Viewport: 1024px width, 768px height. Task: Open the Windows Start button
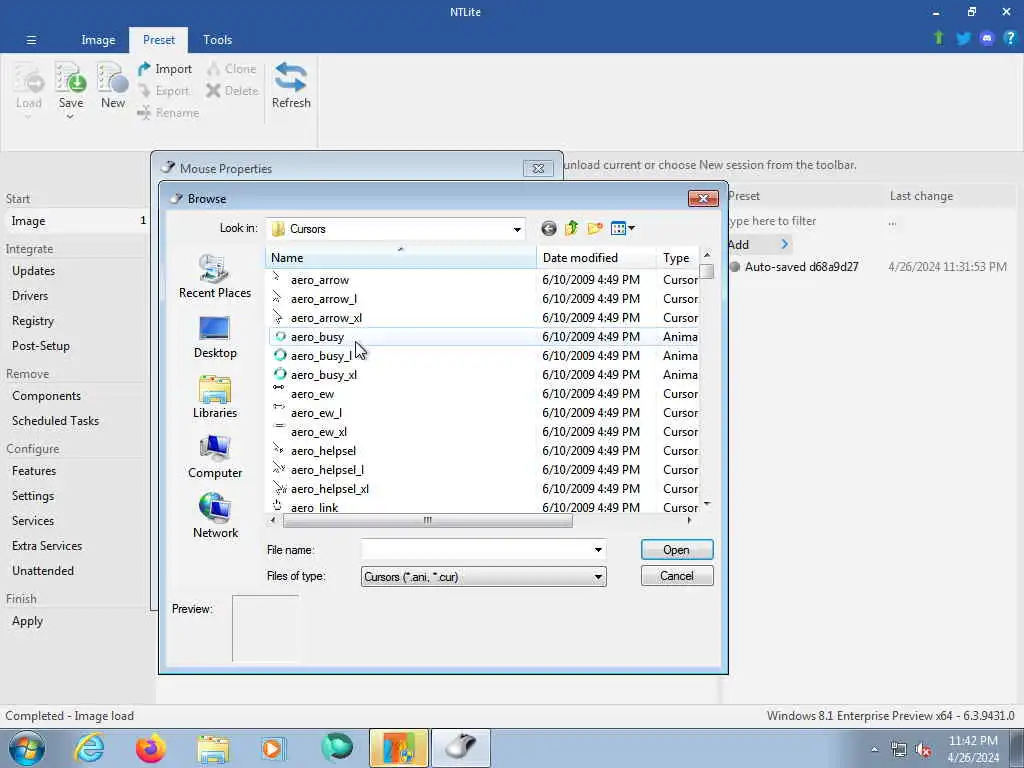27,748
